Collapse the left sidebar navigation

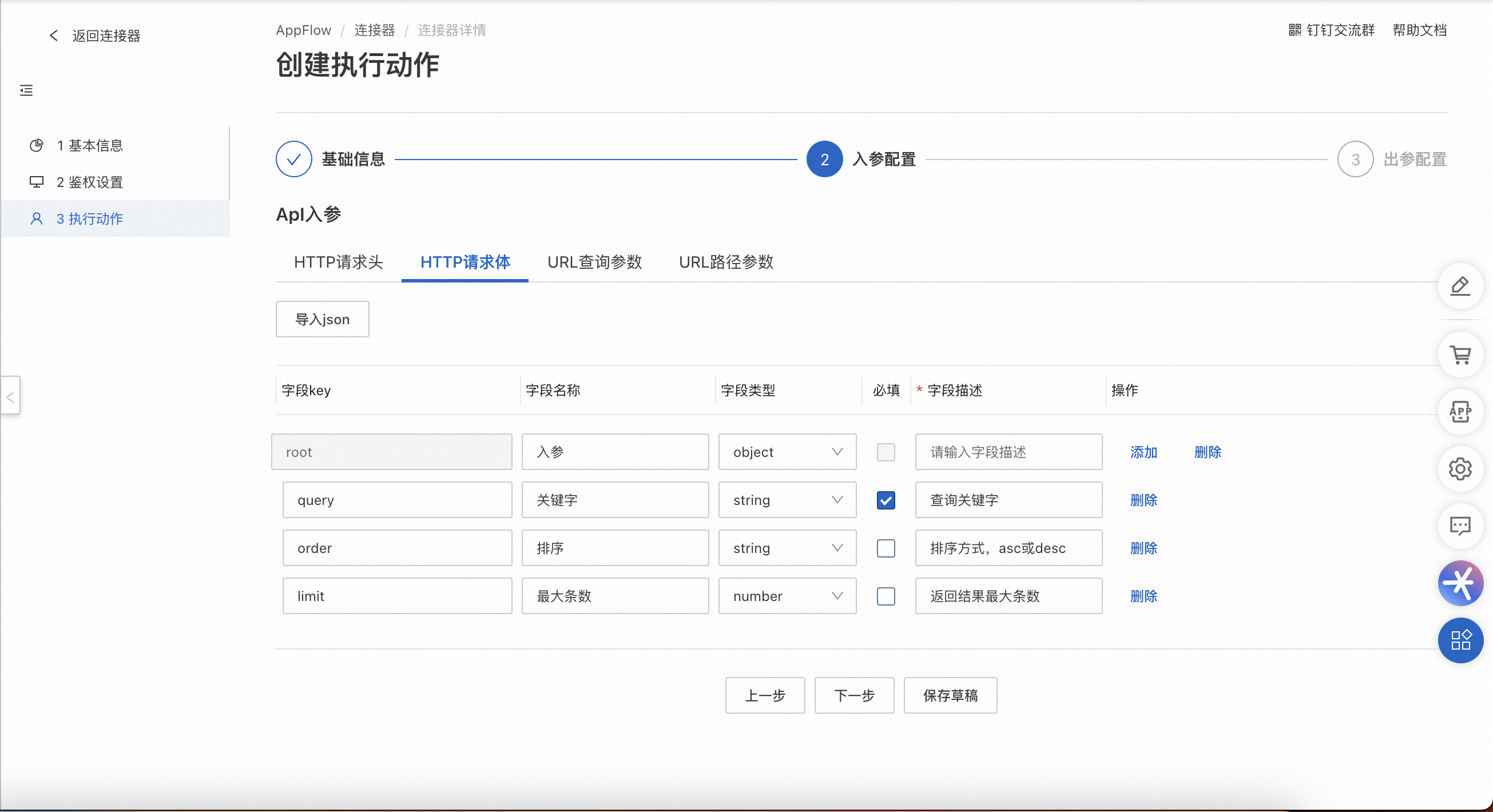(x=26, y=90)
